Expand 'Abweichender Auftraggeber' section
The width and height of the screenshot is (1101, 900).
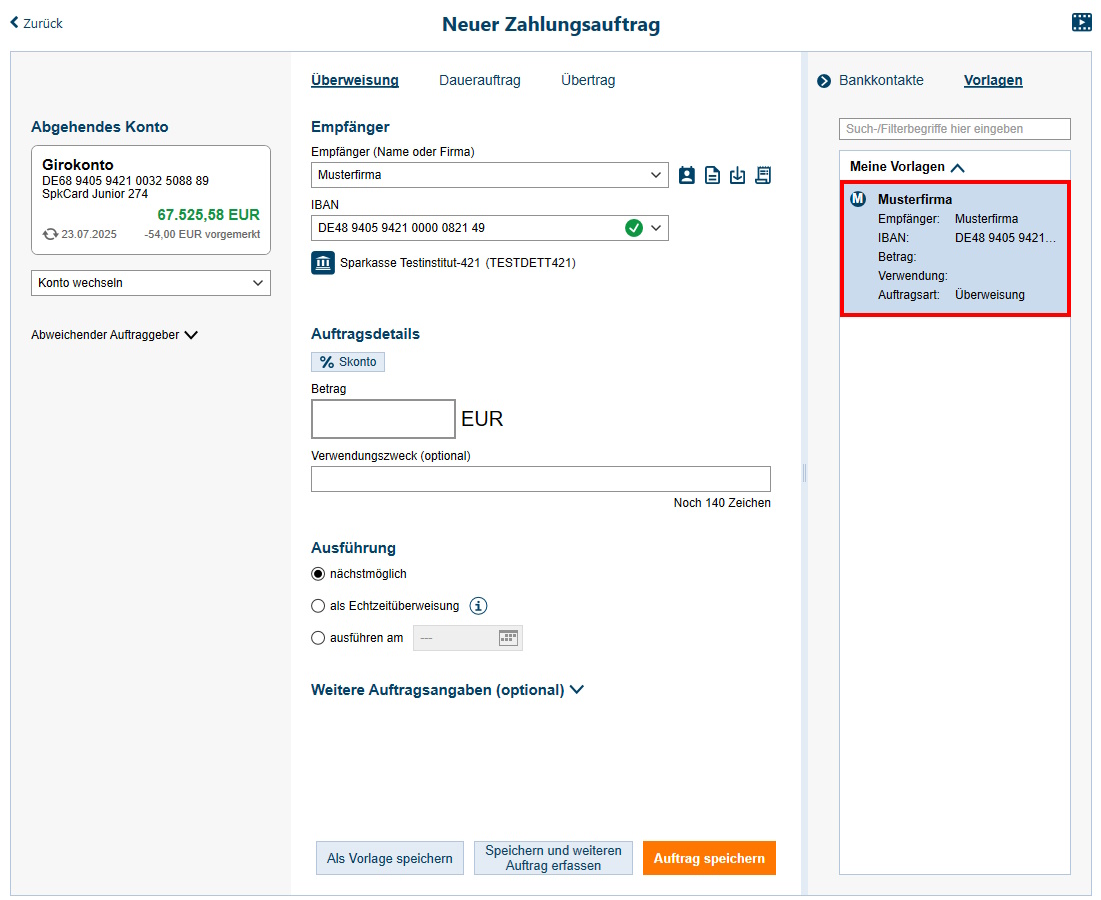point(114,335)
